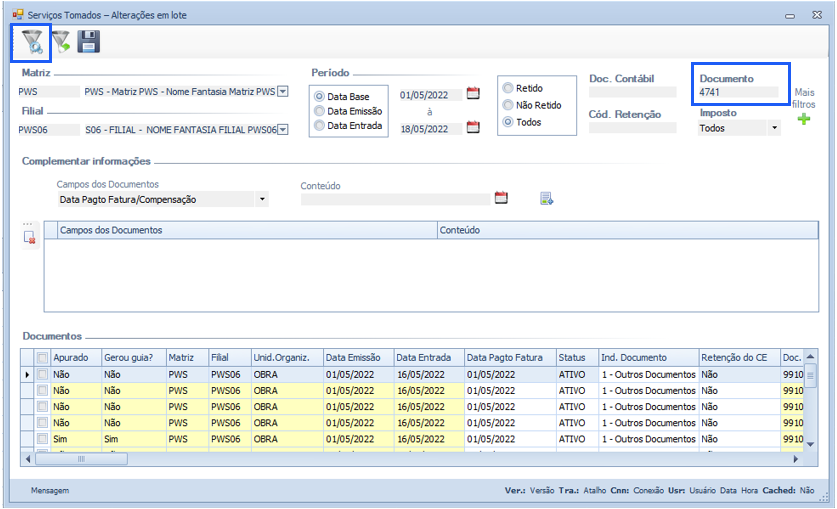Open the Imposto dropdown showing Todos

coord(774,128)
